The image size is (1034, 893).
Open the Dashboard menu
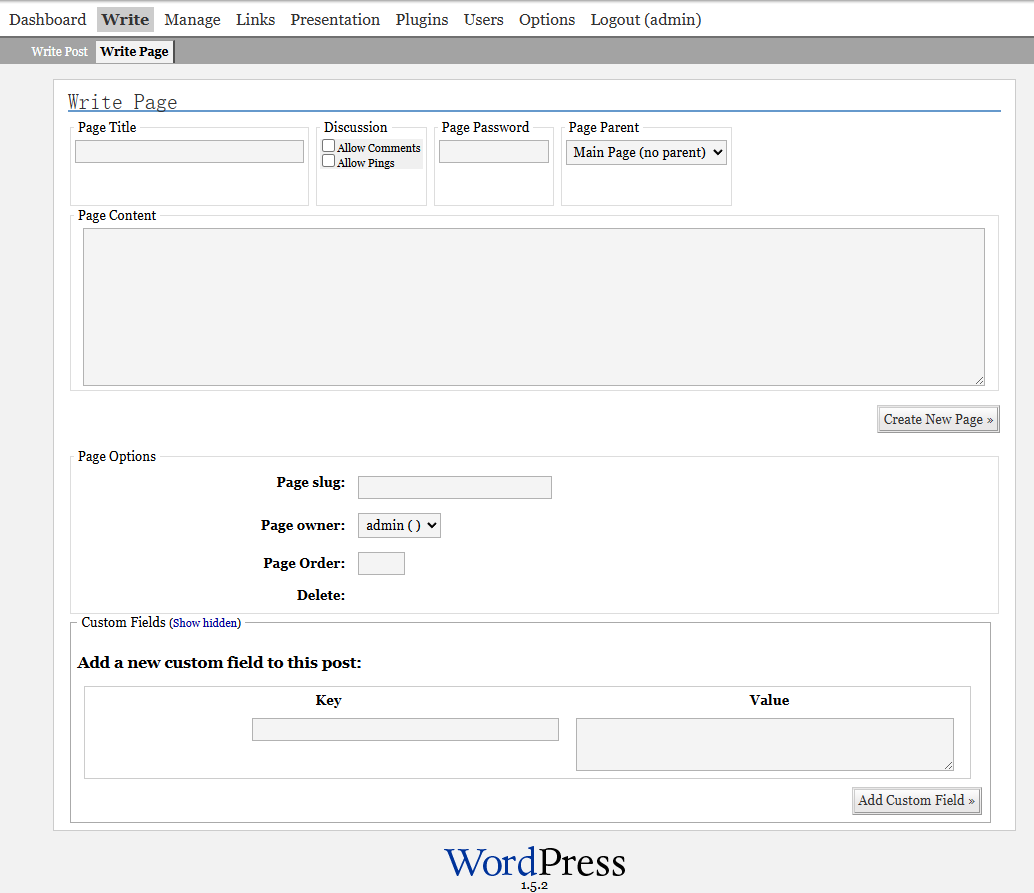click(47, 20)
